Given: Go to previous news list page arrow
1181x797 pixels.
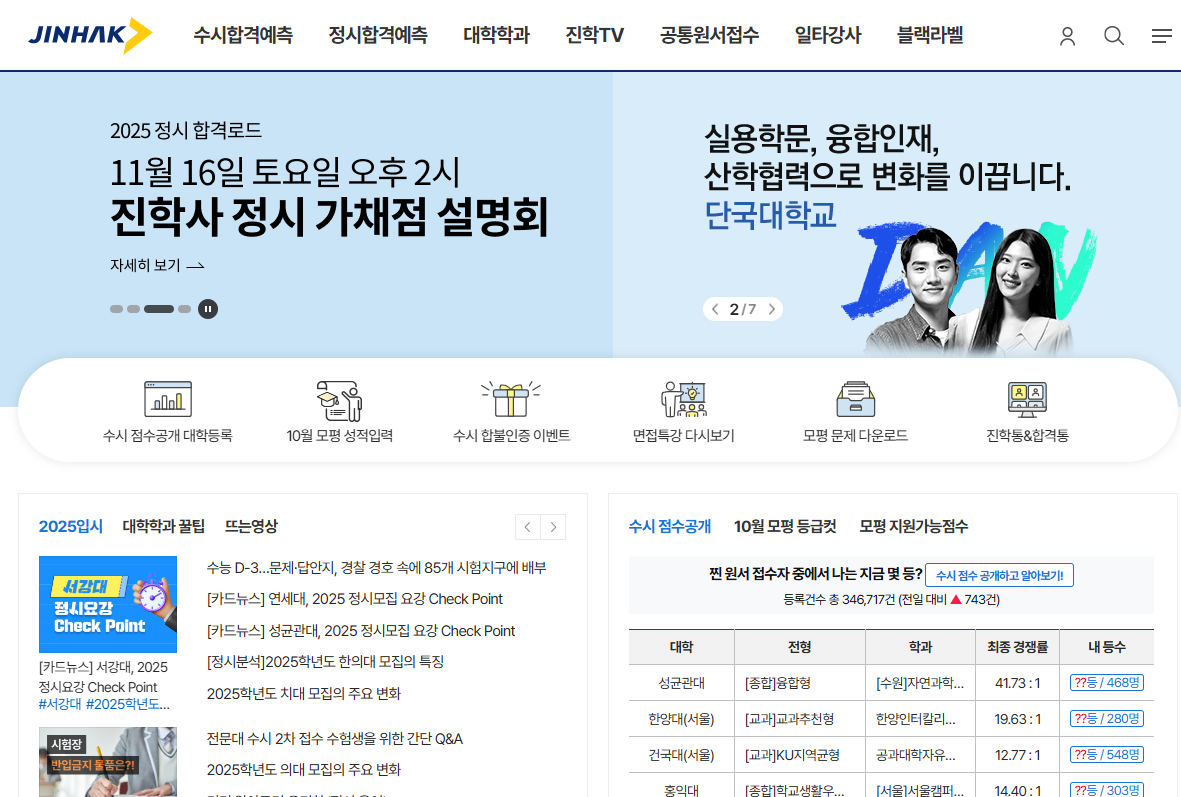Looking at the screenshot, I should tap(527, 527).
